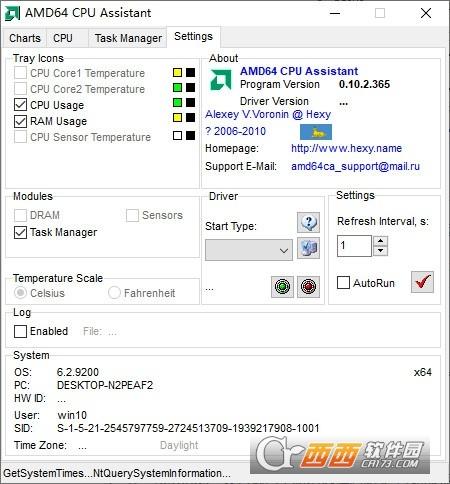Image resolution: width=450 pixels, height=484 pixels.
Task: Click black swatch for CPU Core1 Temperature
Action: 190,72
